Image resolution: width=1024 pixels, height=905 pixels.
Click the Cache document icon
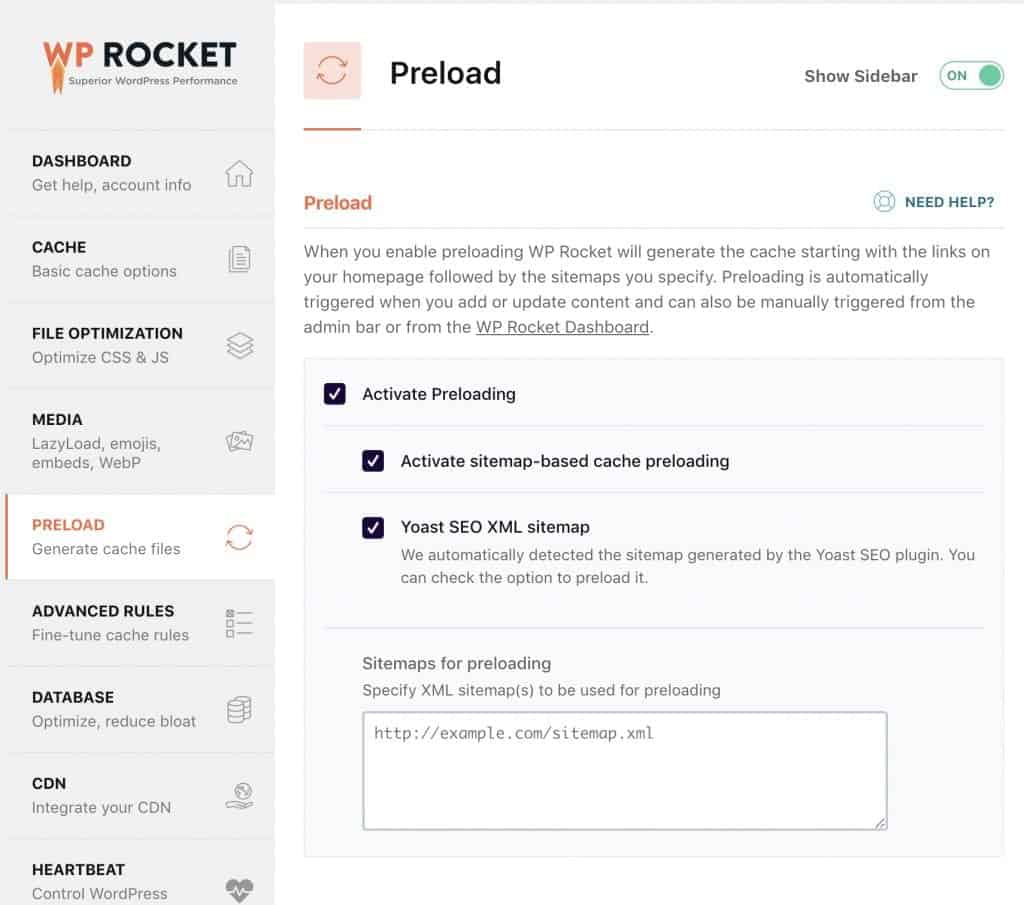click(239, 259)
